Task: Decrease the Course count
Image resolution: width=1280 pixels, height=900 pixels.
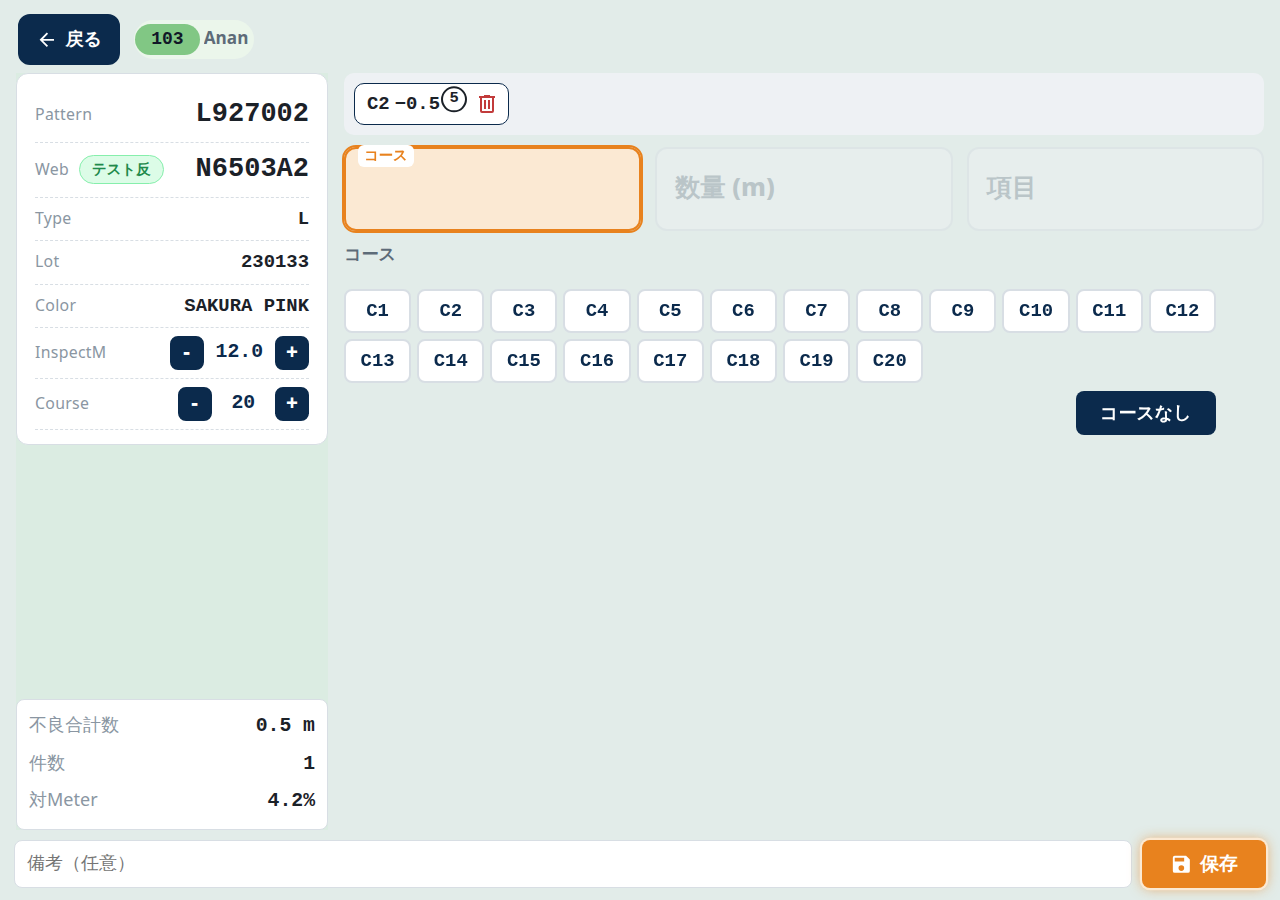Action: (x=195, y=404)
